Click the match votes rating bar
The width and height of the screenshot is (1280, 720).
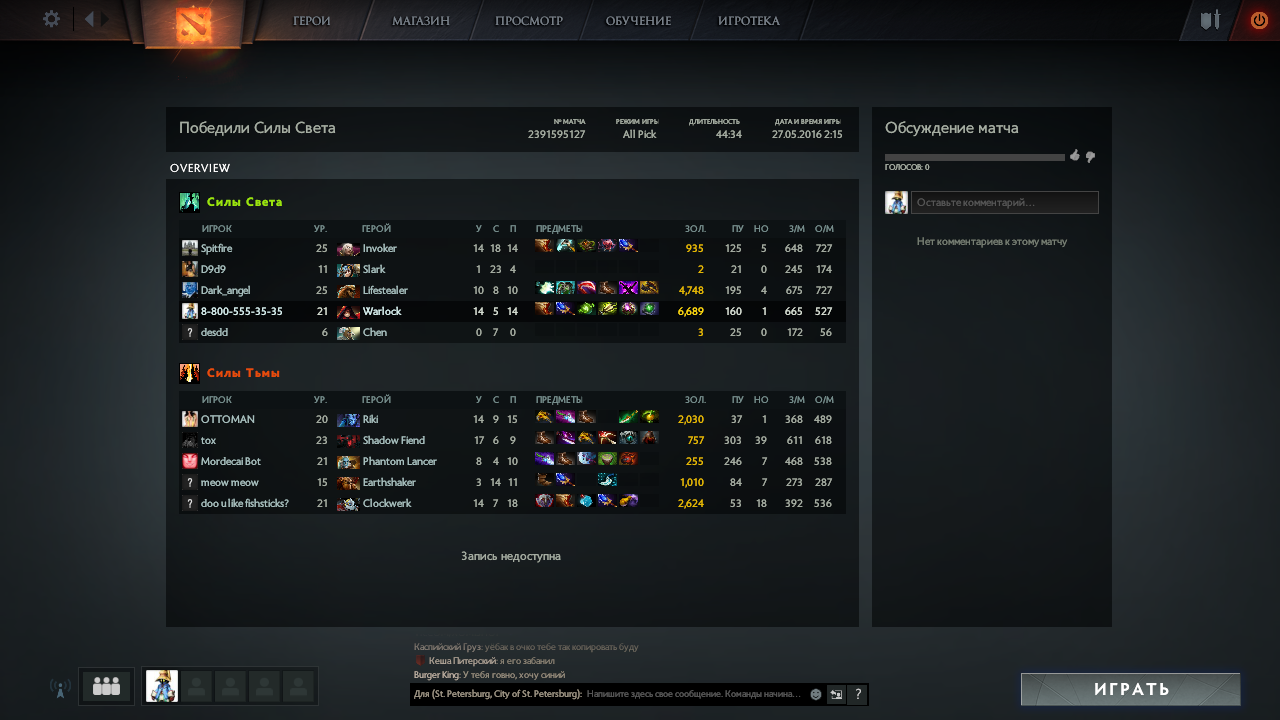point(975,157)
